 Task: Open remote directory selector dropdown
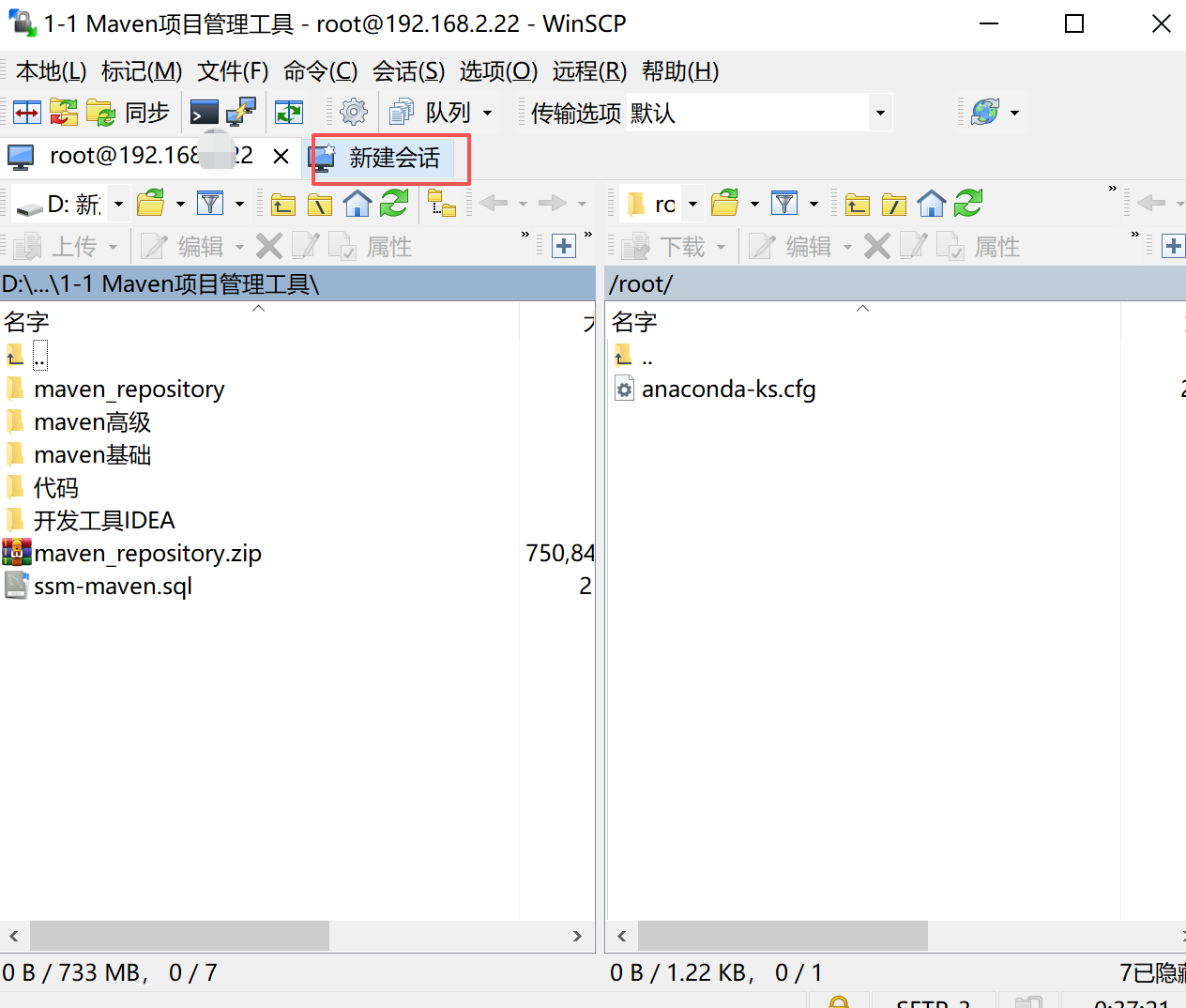coord(692,203)
